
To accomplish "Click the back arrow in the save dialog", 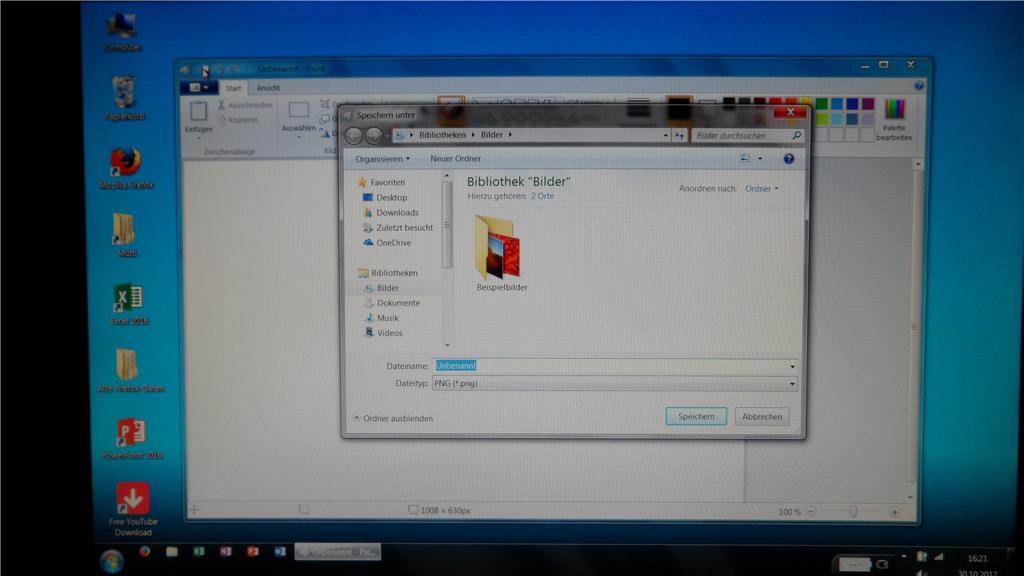I will [x=354, y=135].
